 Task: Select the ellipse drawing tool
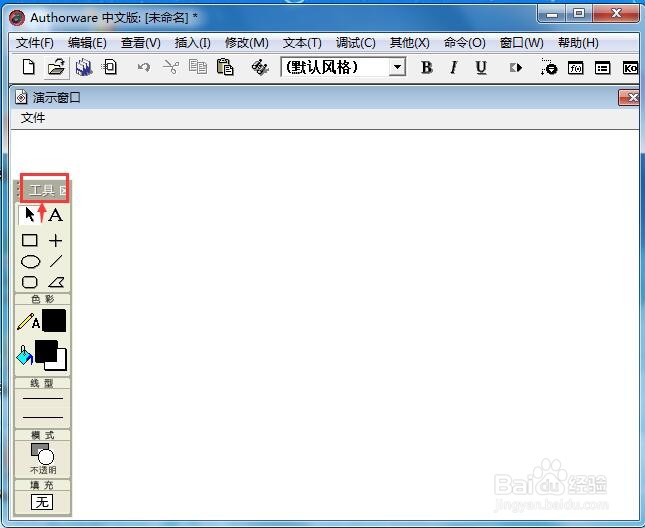click(30, 262)
